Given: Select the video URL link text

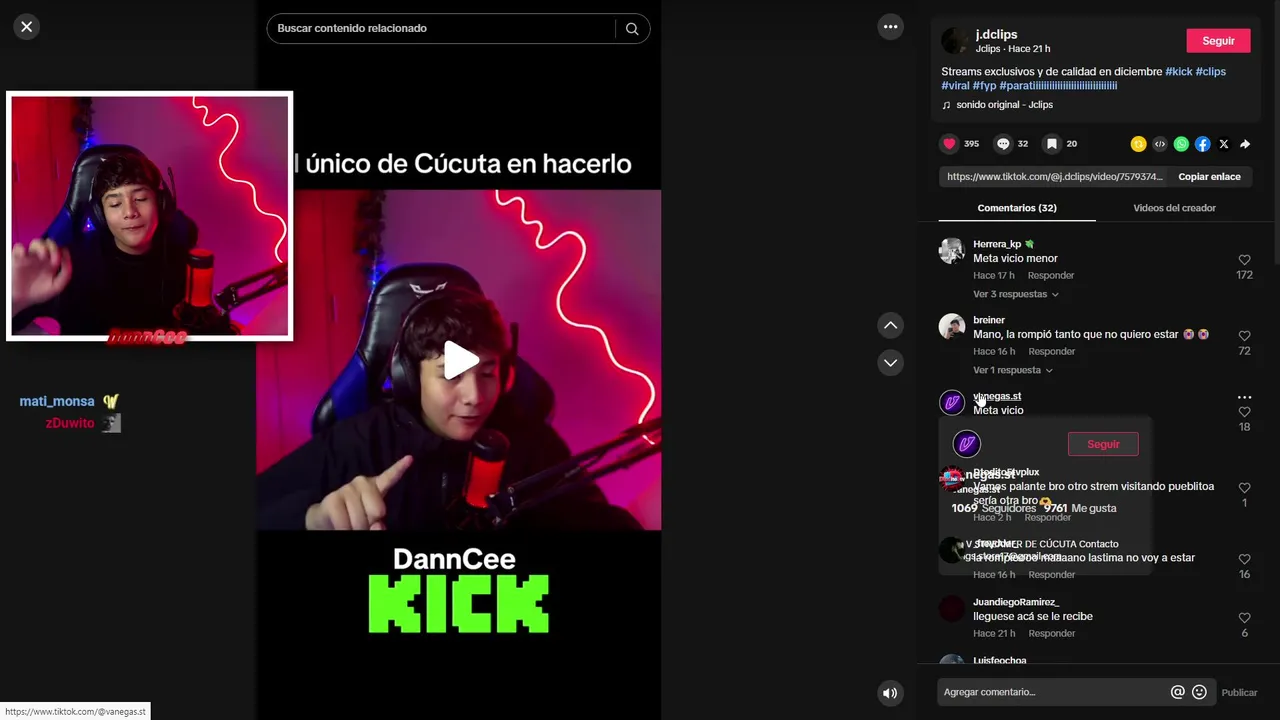Looking at the screenshot, I should click(1054, 177).
